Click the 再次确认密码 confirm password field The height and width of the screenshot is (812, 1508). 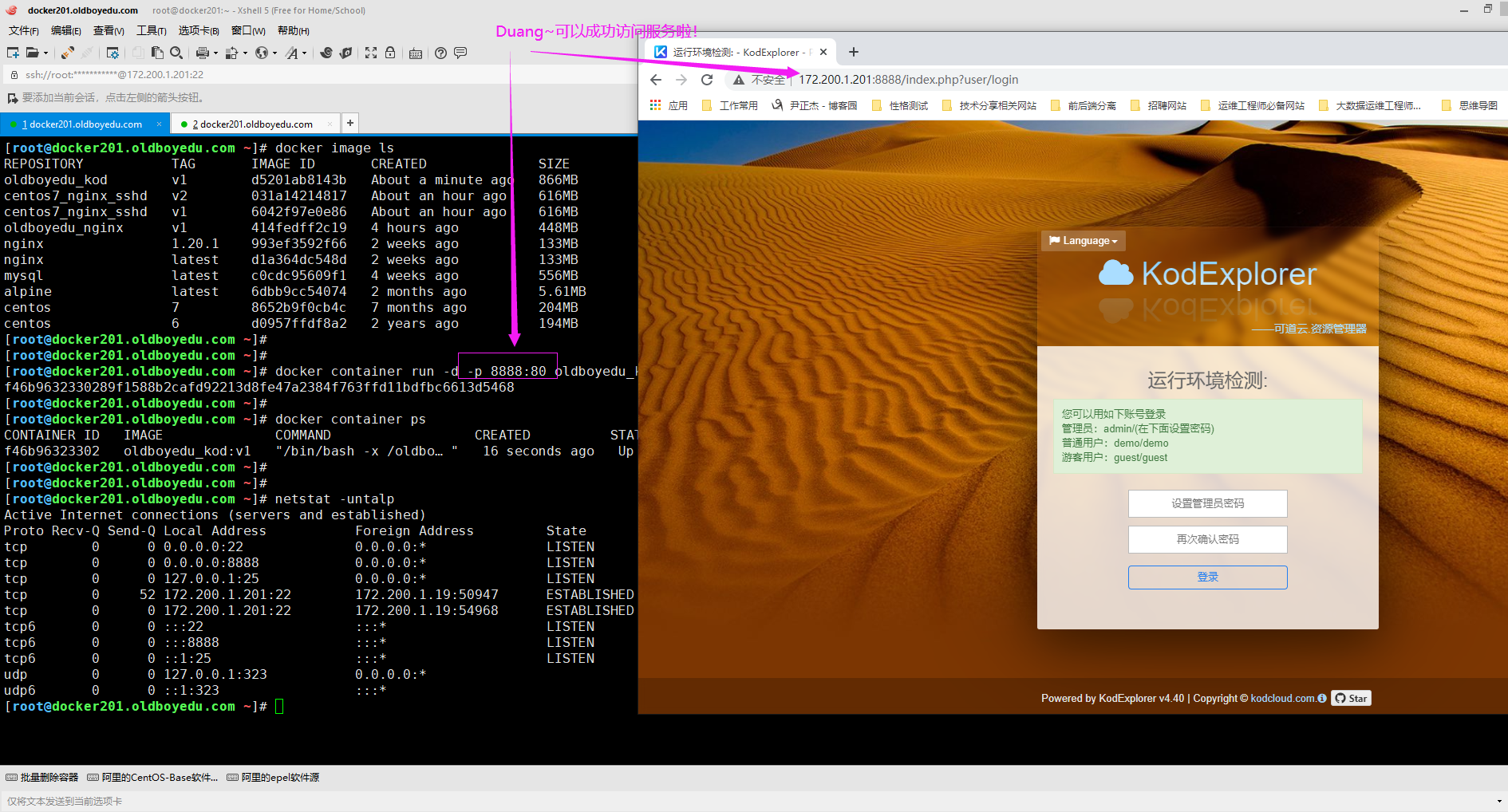pyautogui.click(x=1207, y=540)
